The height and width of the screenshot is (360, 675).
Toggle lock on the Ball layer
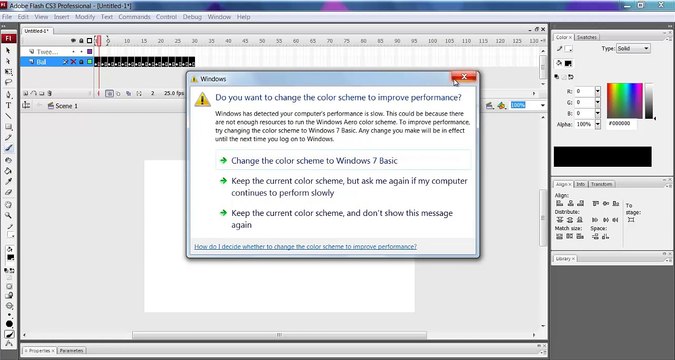coord(81,62)
